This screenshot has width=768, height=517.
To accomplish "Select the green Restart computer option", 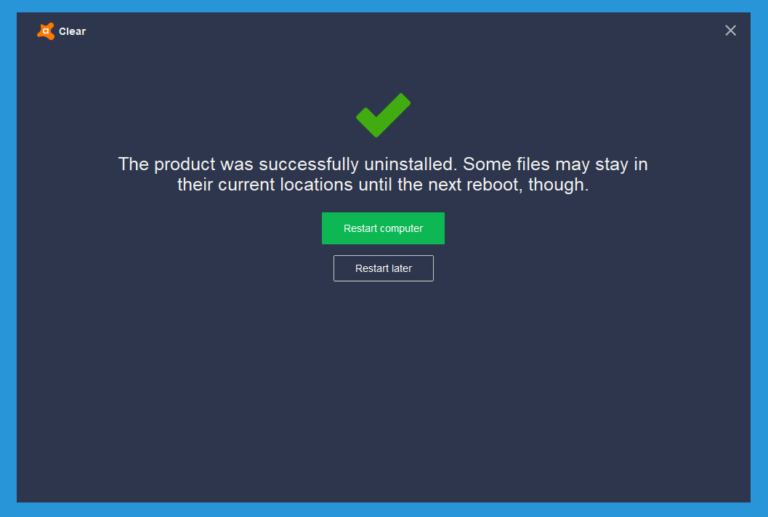I will pos(383,228).
